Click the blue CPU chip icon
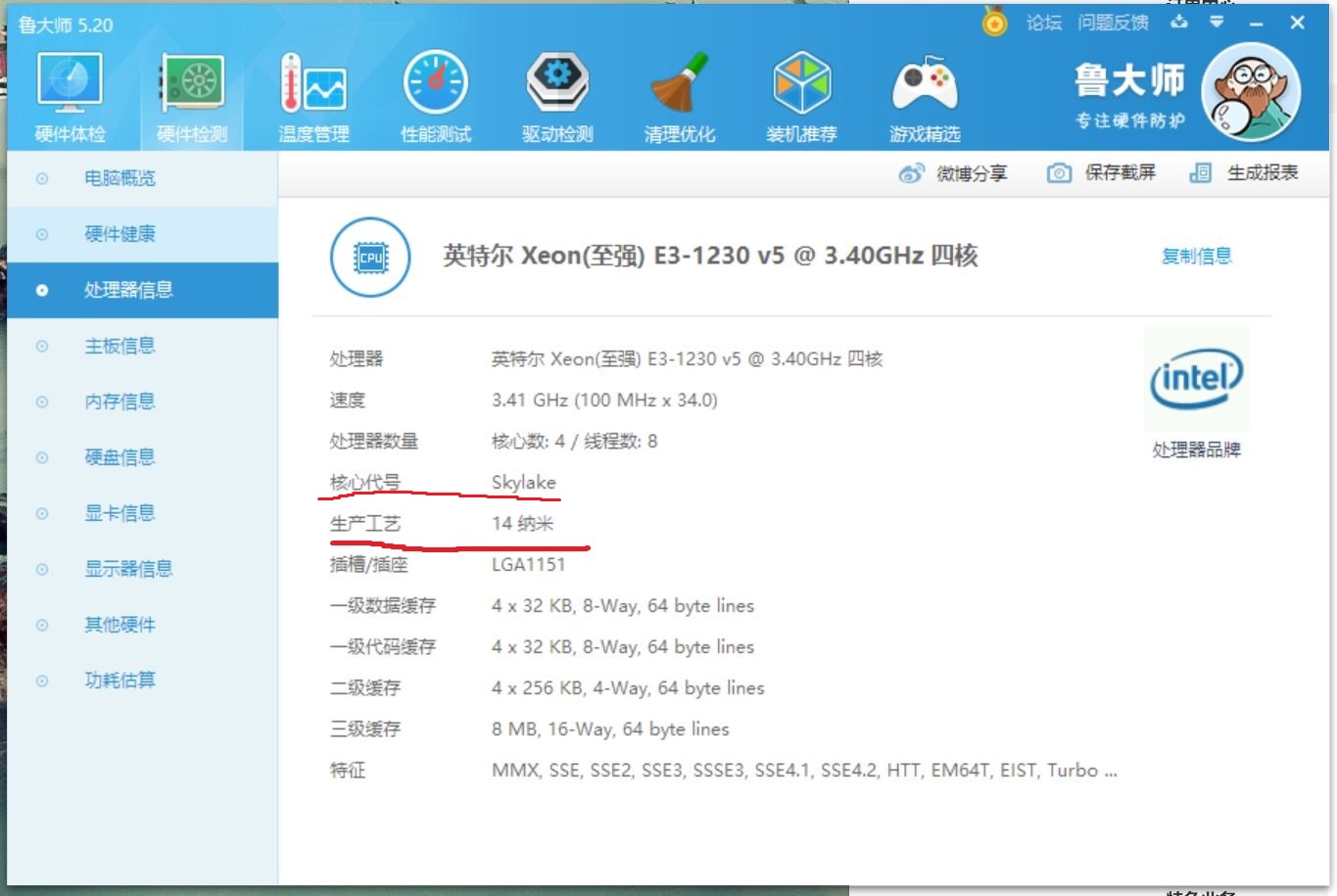Image resolution: width=1337 pixels, height=896 pixels. pos(369,257)
